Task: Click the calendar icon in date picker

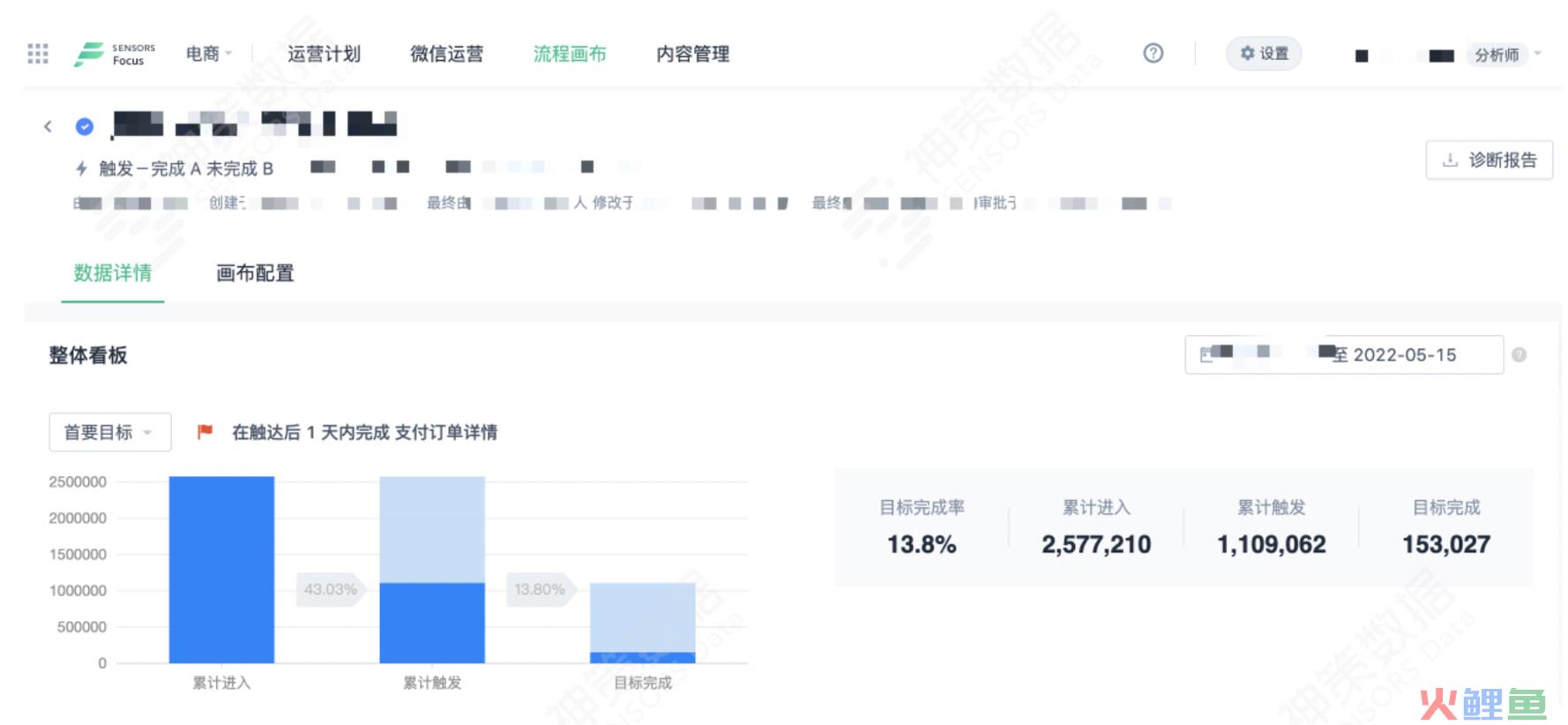Action: pyautogui.click(x=1206, y=355)
